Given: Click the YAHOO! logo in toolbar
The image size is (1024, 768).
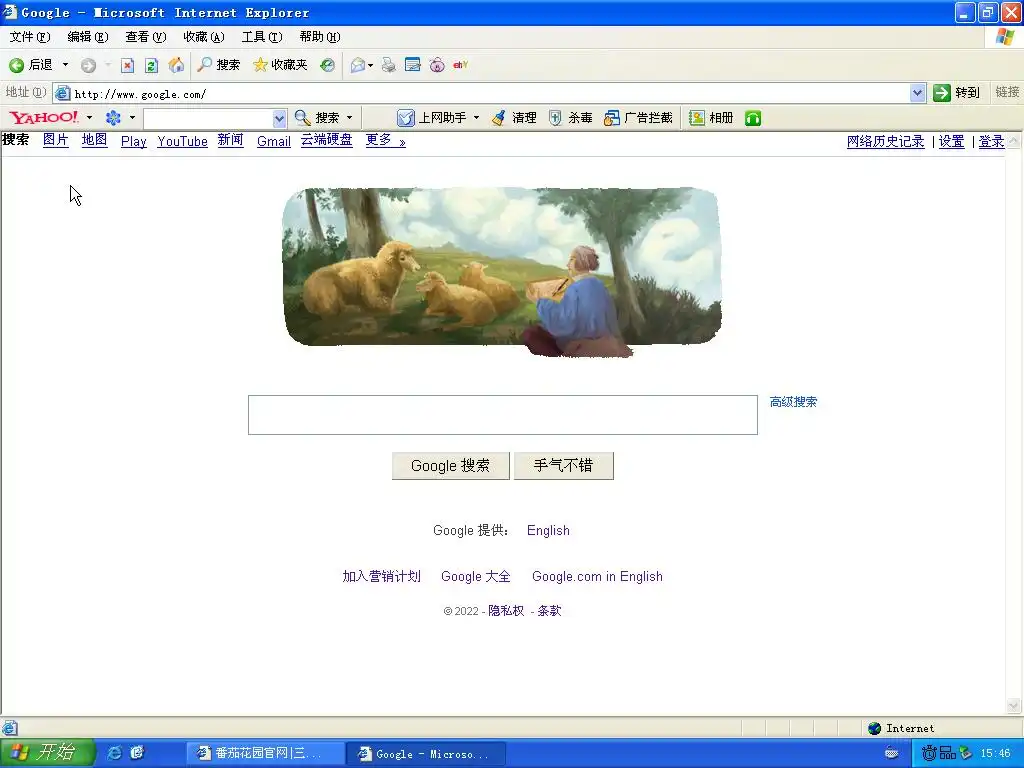Looking at the screenshot, I should (x=44, y=118).
